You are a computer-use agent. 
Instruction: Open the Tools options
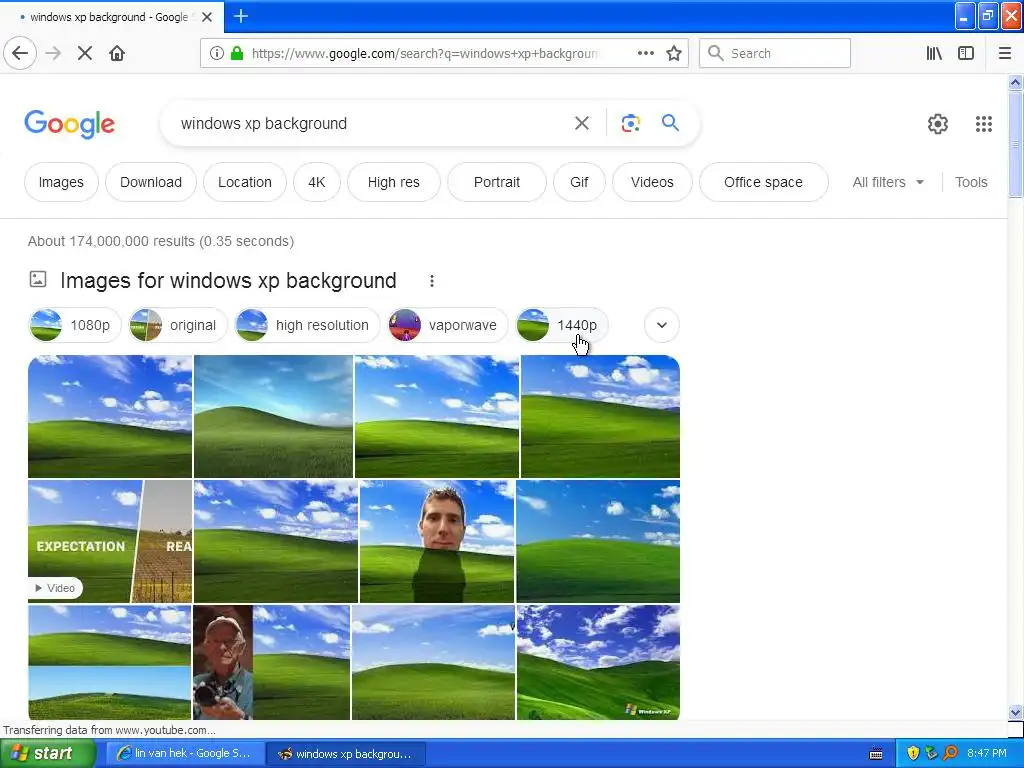971,182
